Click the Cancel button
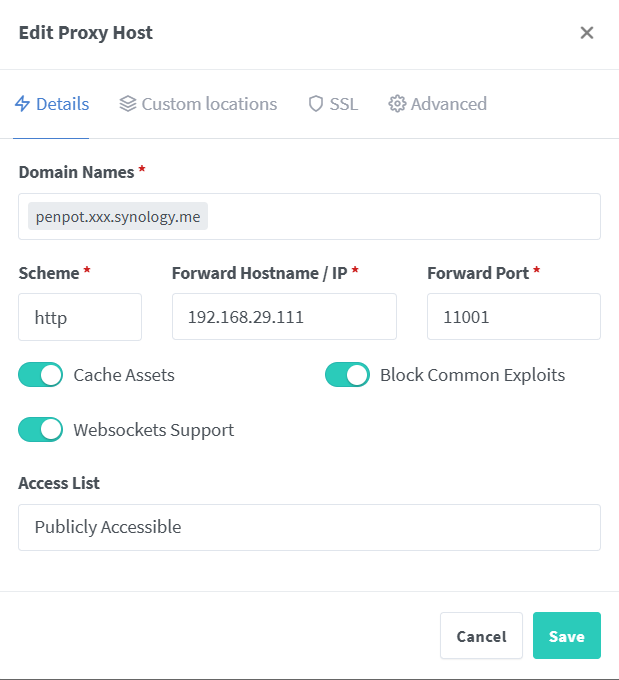 (x=481, y=636)
